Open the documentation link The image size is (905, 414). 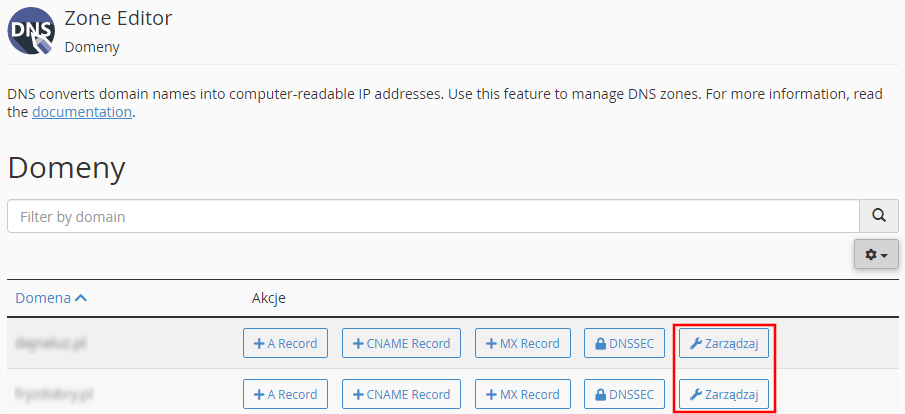click(82, 112)
